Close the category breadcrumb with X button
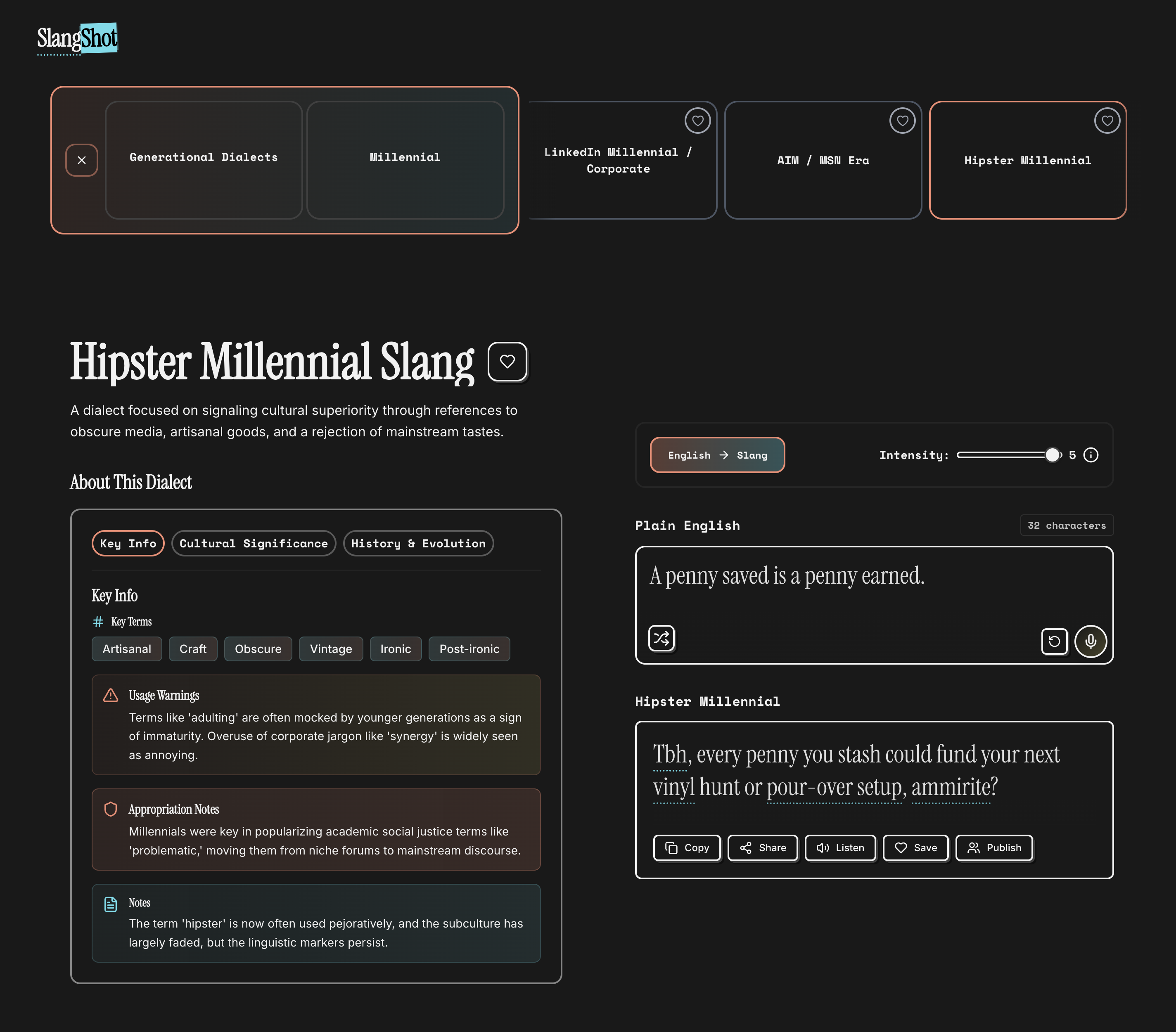Image resolution: width=1176 pixels, height=1032 pixels. click(x=82, y=160)
